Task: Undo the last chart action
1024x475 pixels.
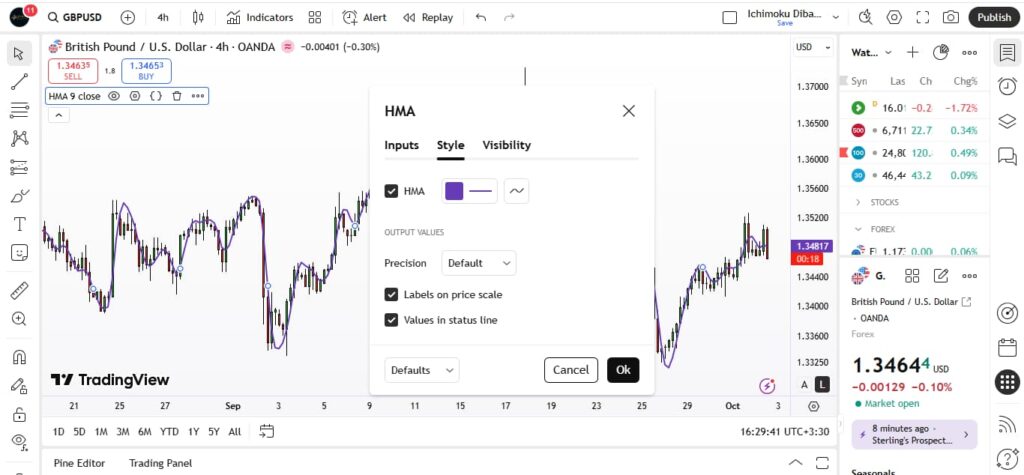Action: point(481,17)
